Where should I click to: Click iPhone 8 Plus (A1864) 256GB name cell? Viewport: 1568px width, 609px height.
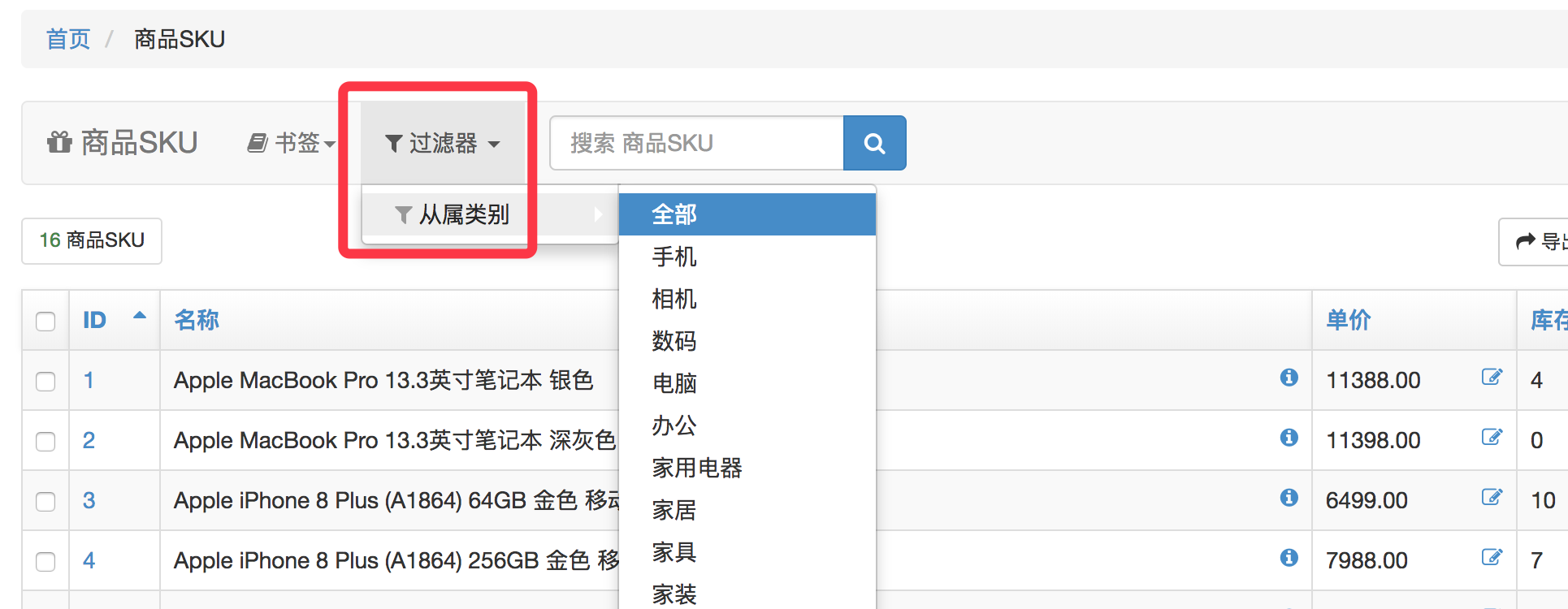pyautogui.click(x=396, y=560)
